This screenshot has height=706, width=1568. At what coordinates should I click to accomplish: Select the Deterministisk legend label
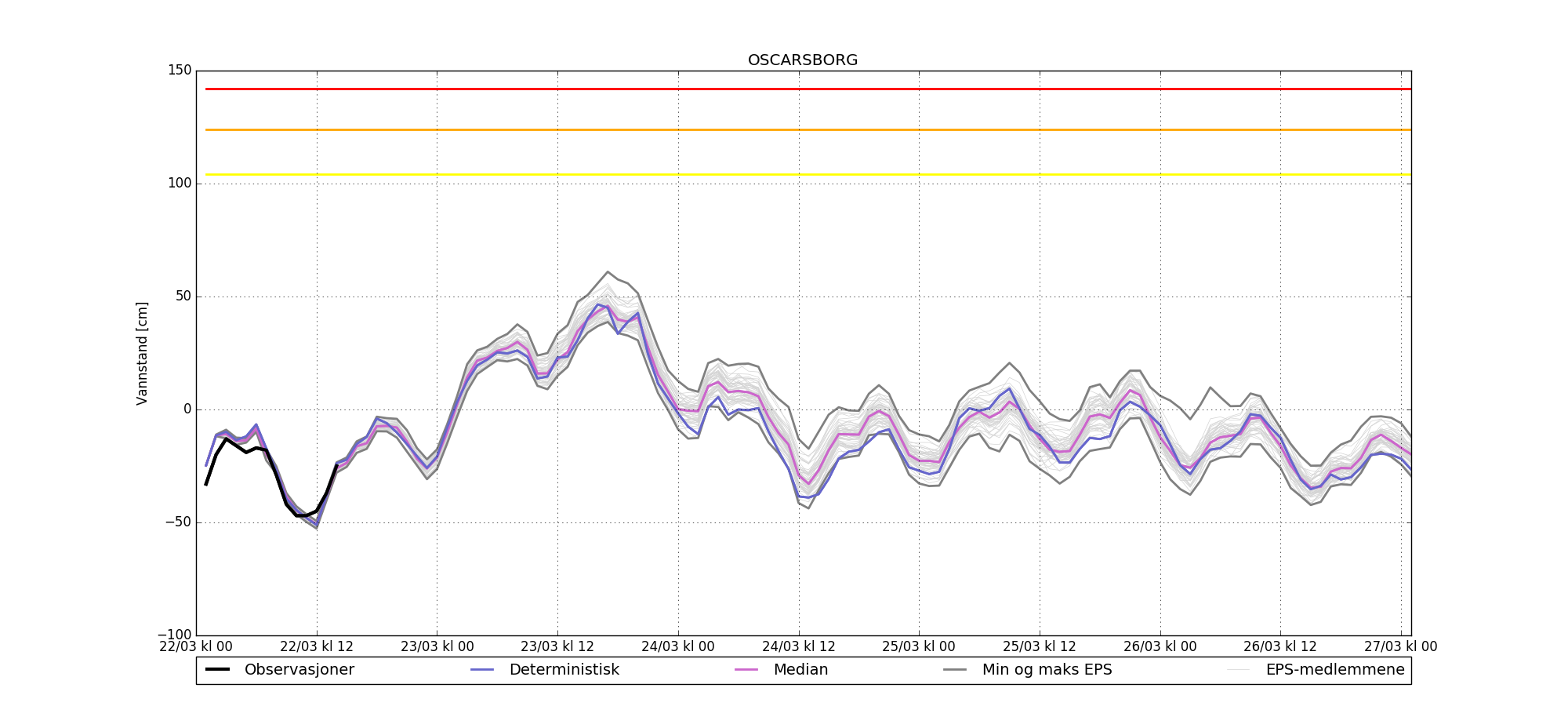[564, 670]
